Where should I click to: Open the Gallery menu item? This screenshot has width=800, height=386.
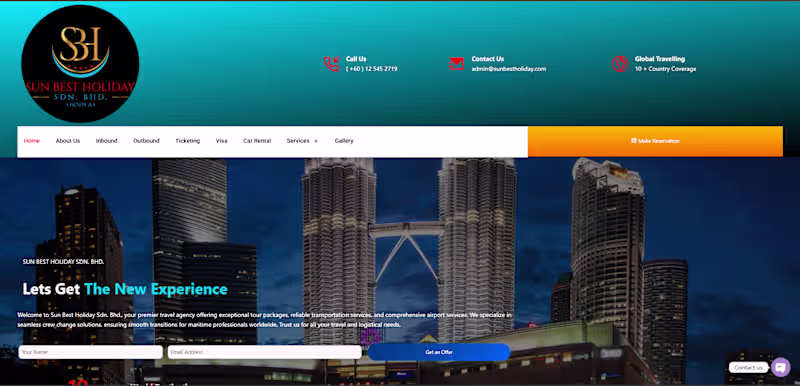tap(344, 141)
